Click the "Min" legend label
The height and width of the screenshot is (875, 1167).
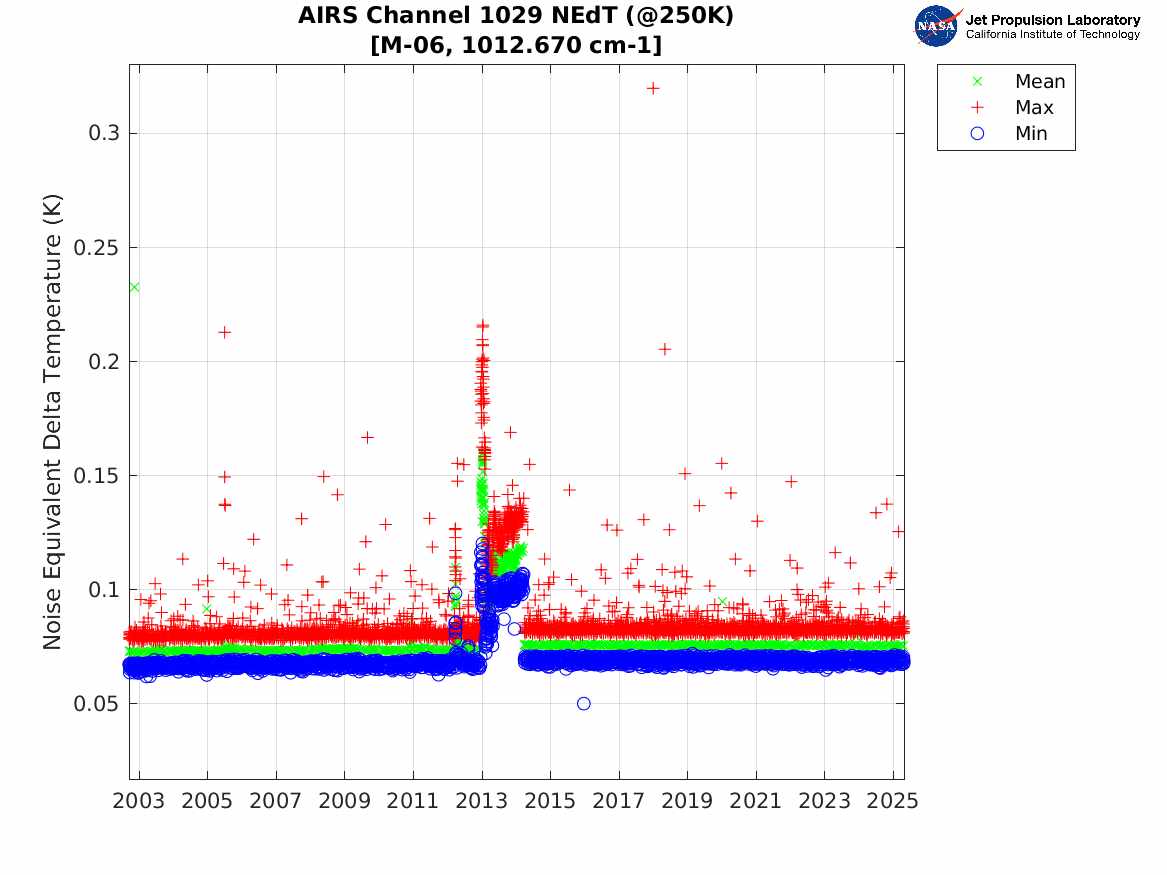1031,133
